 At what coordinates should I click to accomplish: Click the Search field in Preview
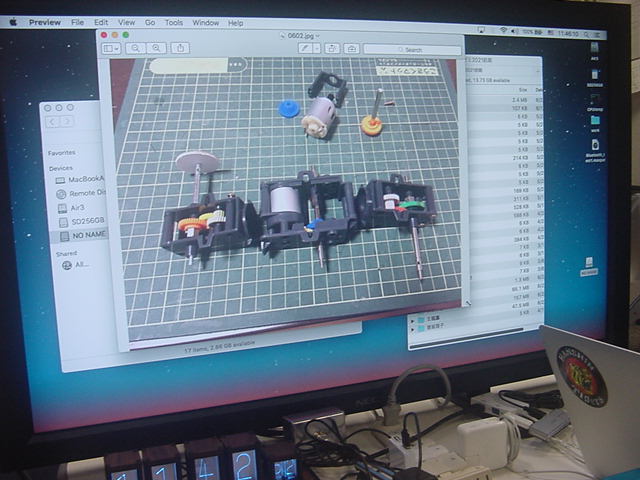point(412,50)
